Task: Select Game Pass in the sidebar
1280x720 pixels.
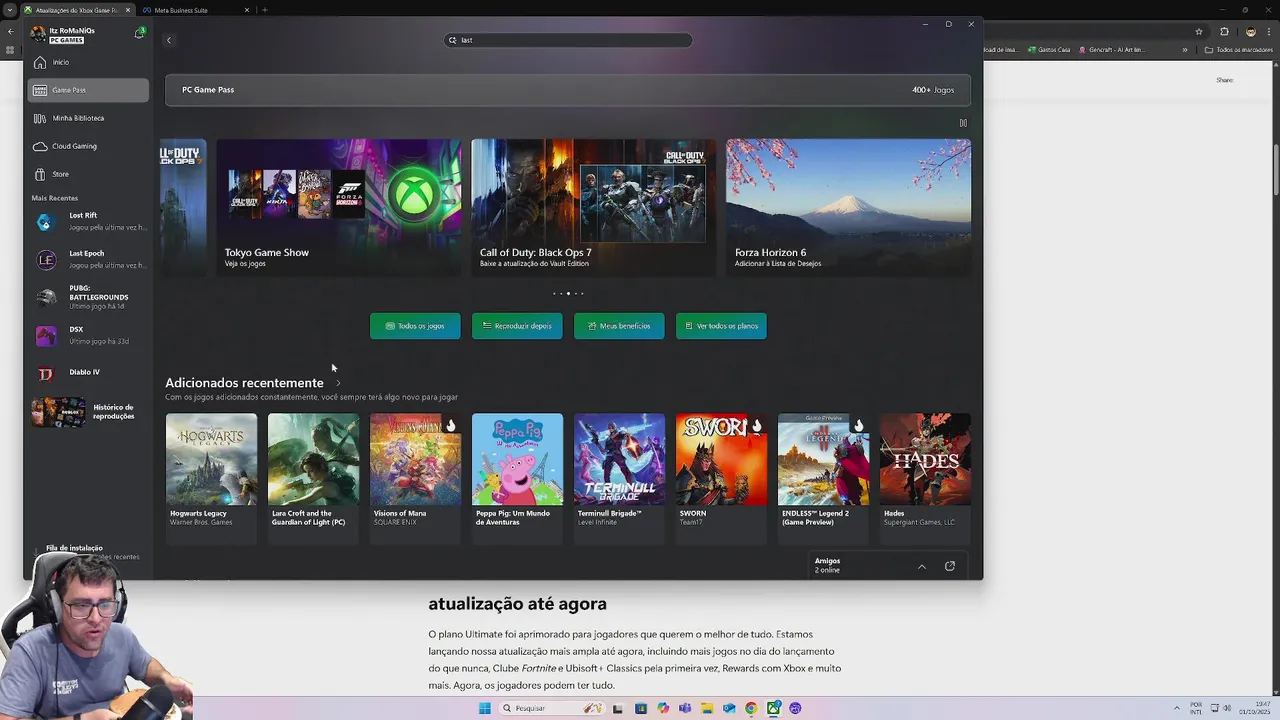Action: pyautogui.click(x=88, y=90)
